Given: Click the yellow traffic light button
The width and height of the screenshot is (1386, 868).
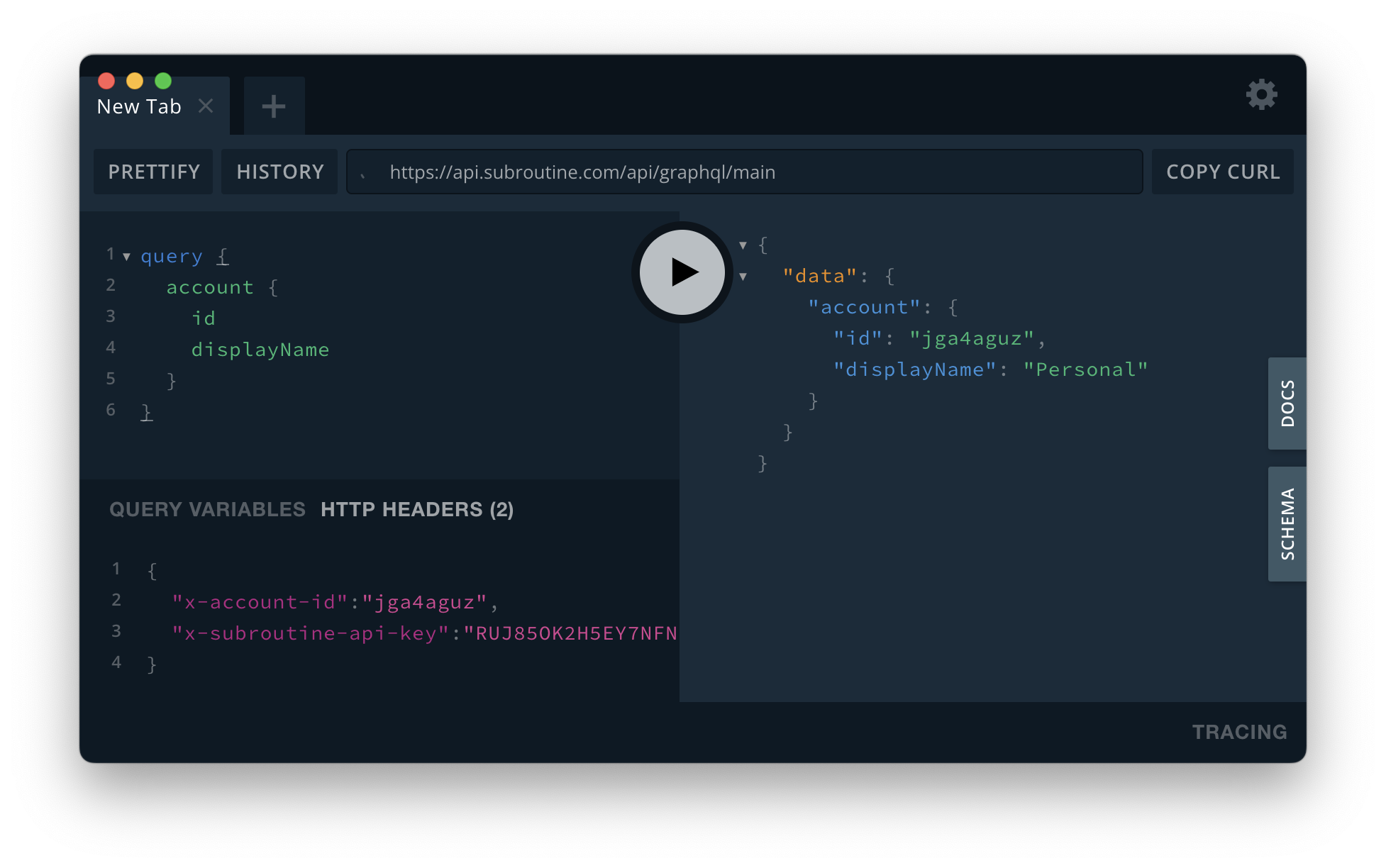Looking at the screenshot, I should click(x=135, y=80).
